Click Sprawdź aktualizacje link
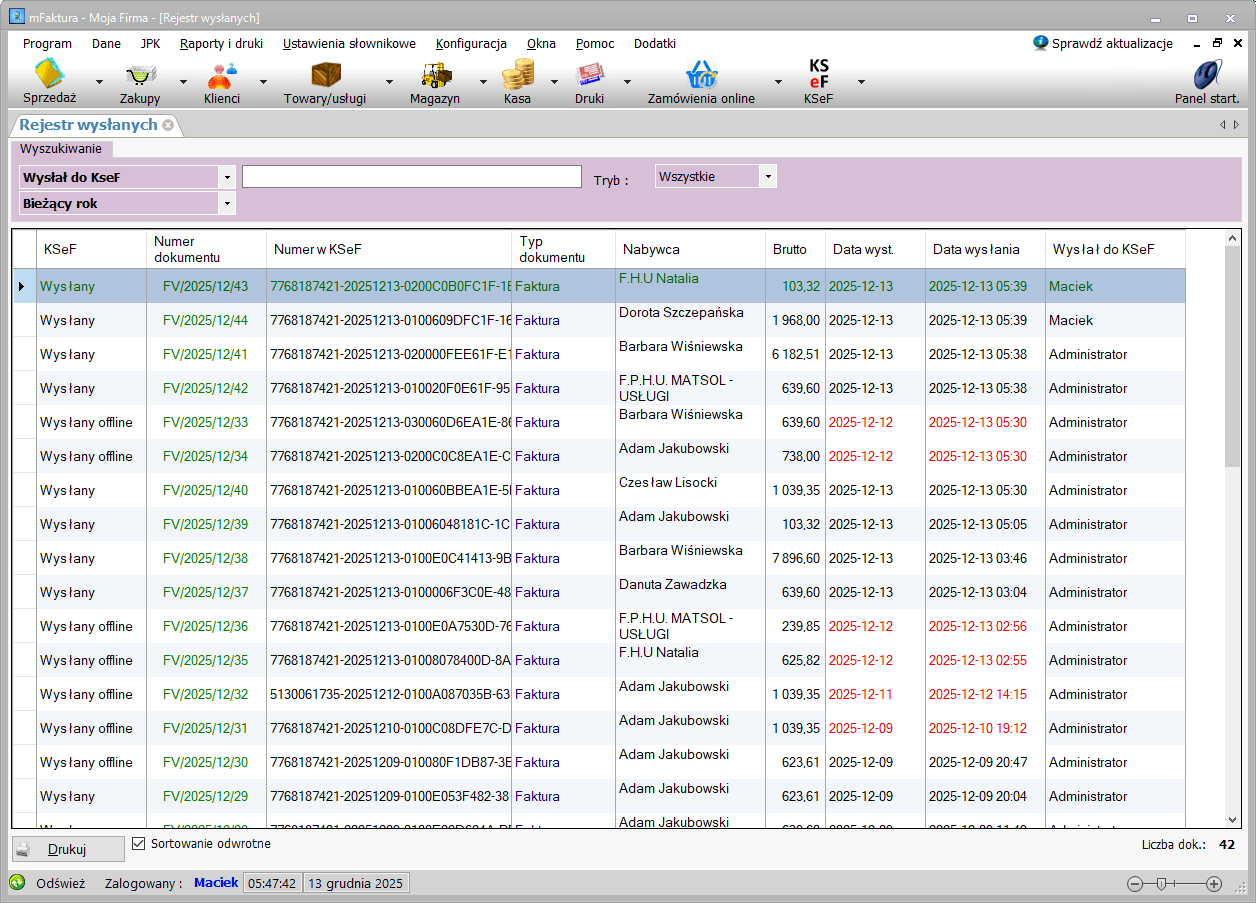Viewport: 1256px width, 903px height. (x=1111, y=44)
